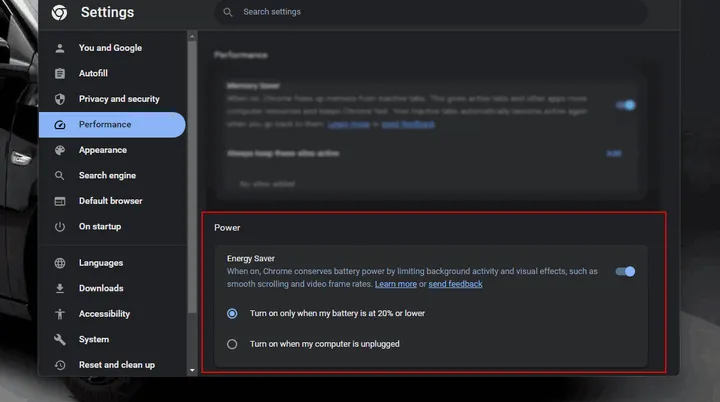
Task: Disable the Energy Saver toggle
Action: [x=625, y=271]
